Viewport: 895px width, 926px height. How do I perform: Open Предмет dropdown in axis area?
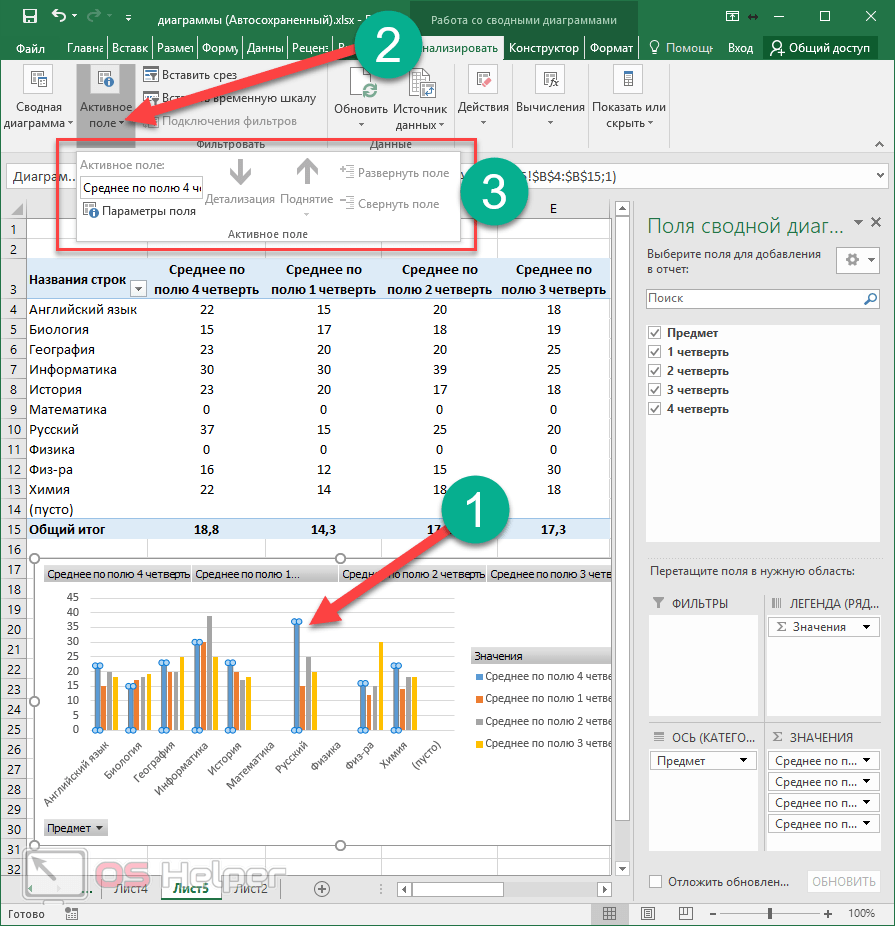click(744, 761)
